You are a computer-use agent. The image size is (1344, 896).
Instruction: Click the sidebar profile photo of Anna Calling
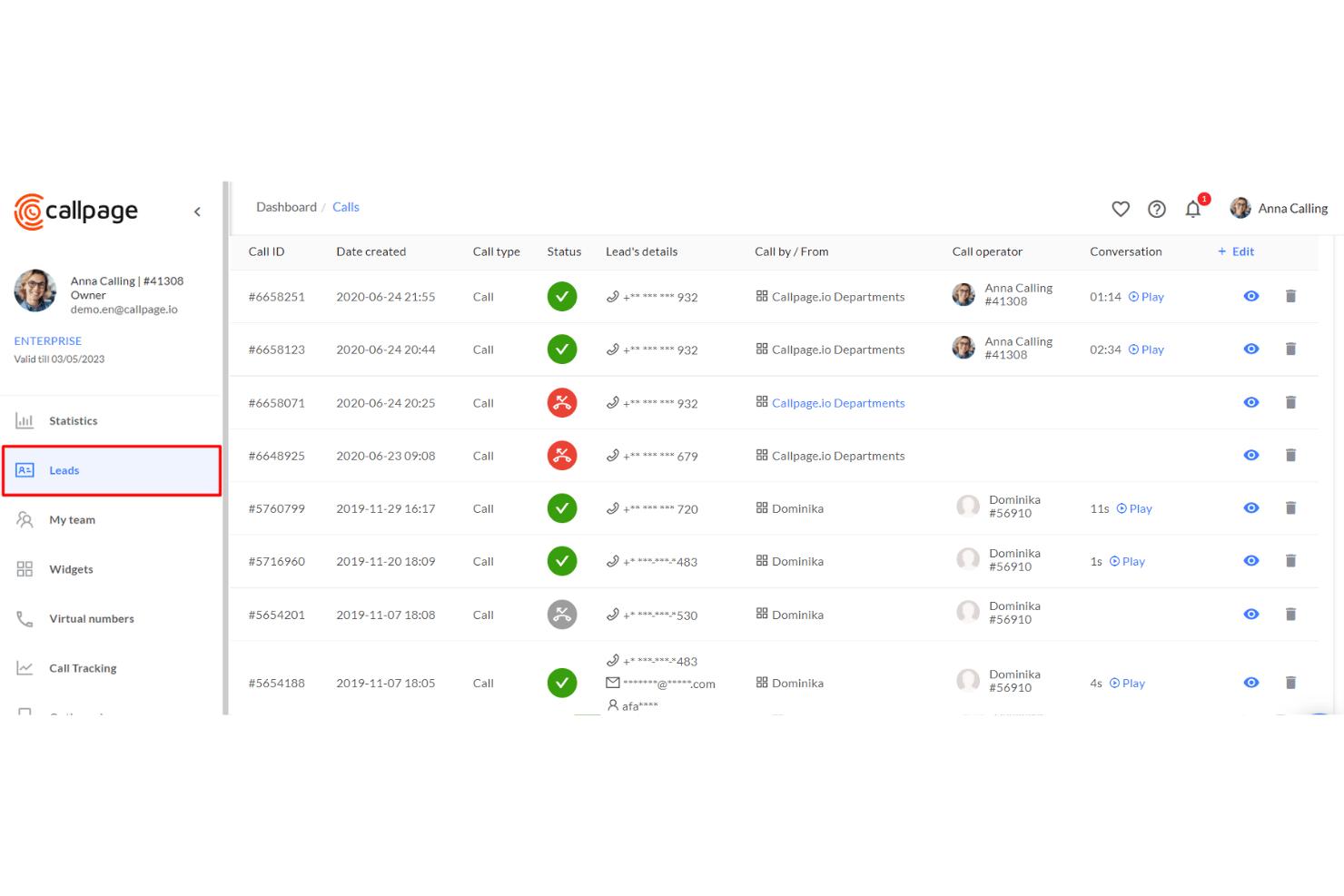tap(35, 290)
